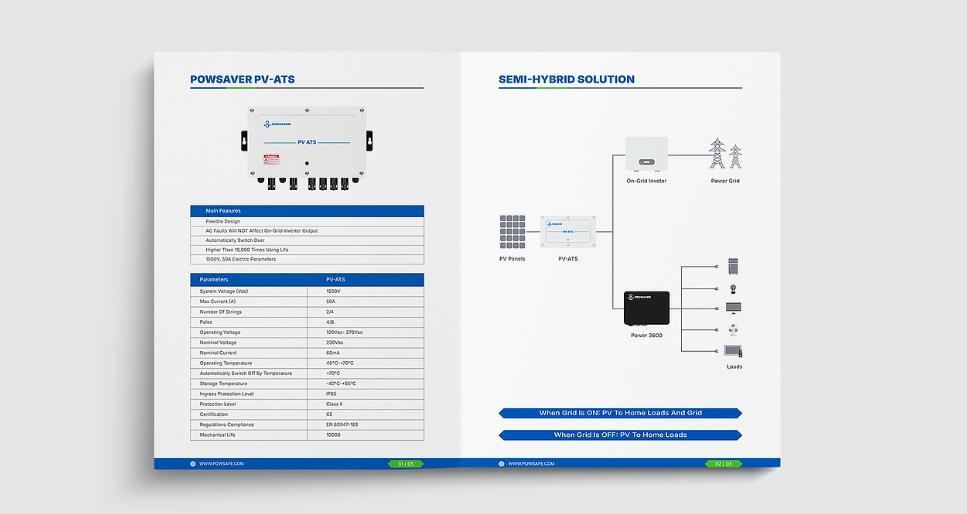Viewport: 967px width, 514px height.
Task: Click the fan load icon
Action: click(x=733, y=329)
